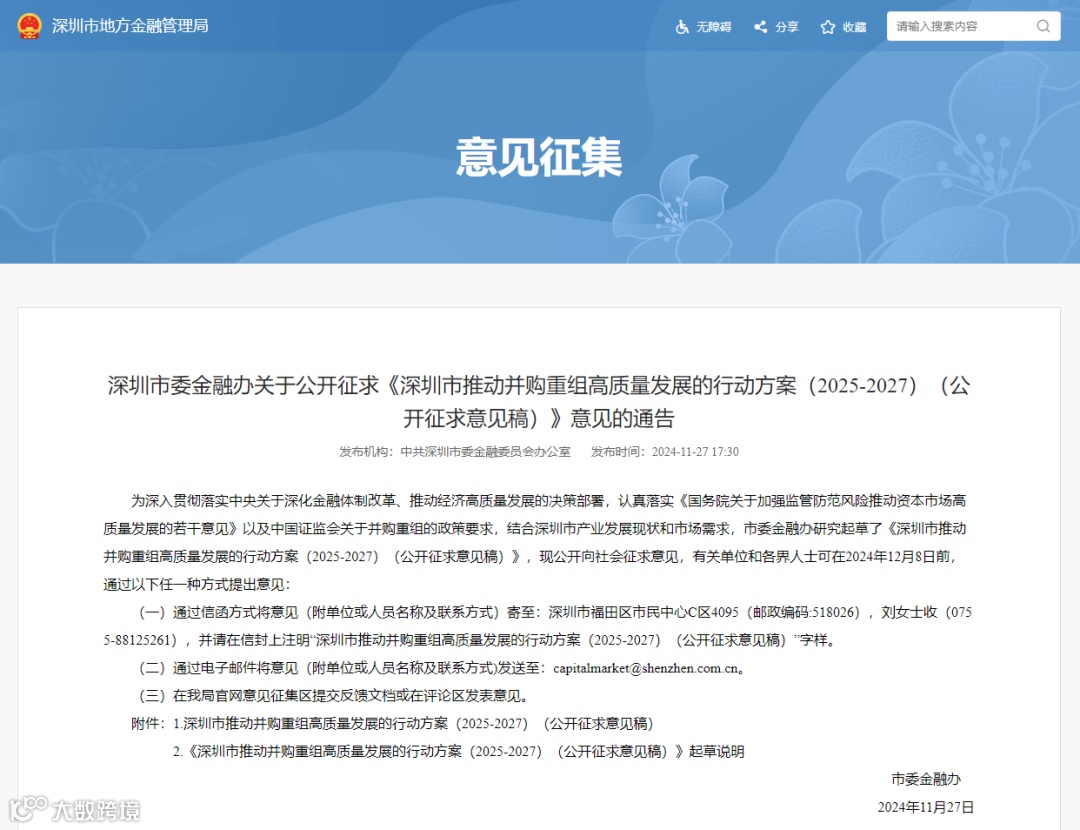This screenshot has height=830, width=1080.
Task: Click the 意见征集 banner heading
Action: [539, 157]
